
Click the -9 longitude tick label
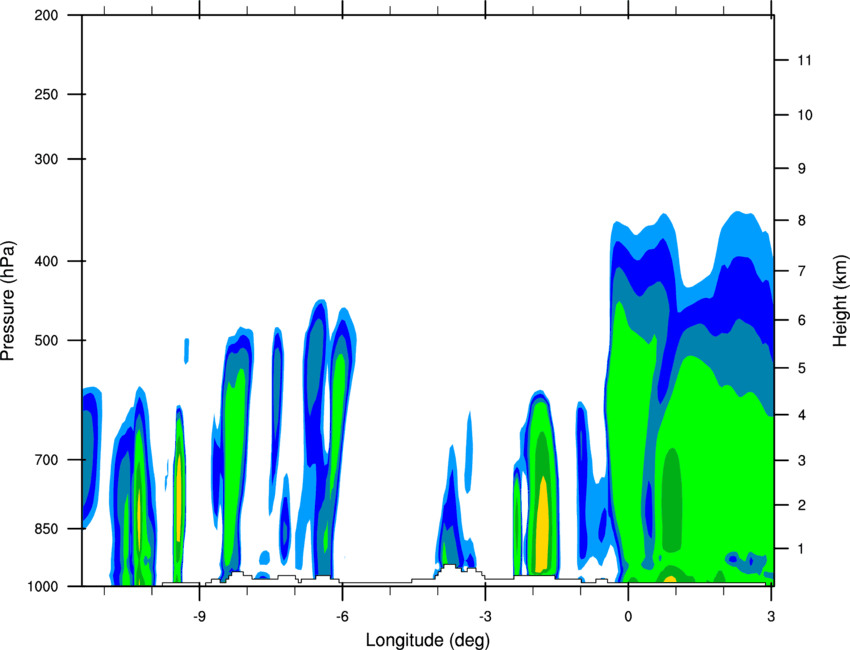199,616
